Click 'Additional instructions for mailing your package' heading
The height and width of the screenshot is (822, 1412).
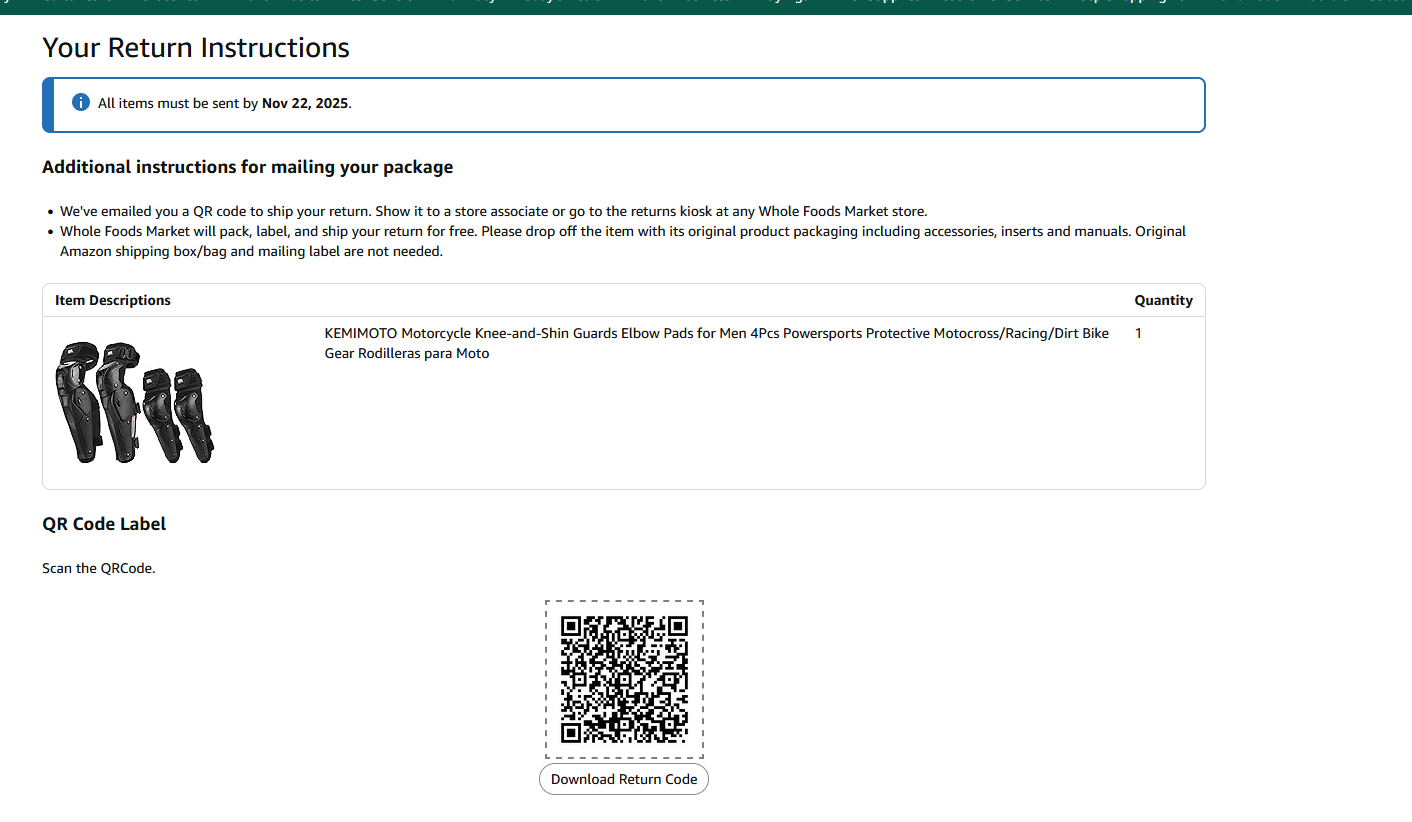pos(247,167)
